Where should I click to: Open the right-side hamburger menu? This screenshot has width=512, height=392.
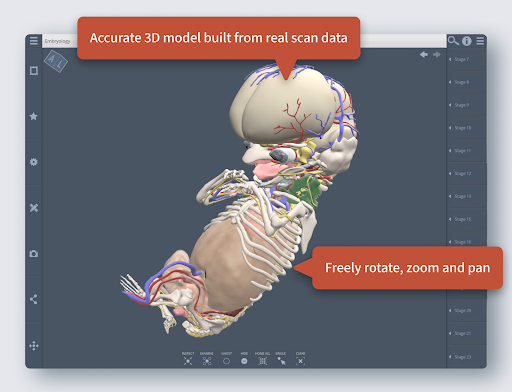480,41
